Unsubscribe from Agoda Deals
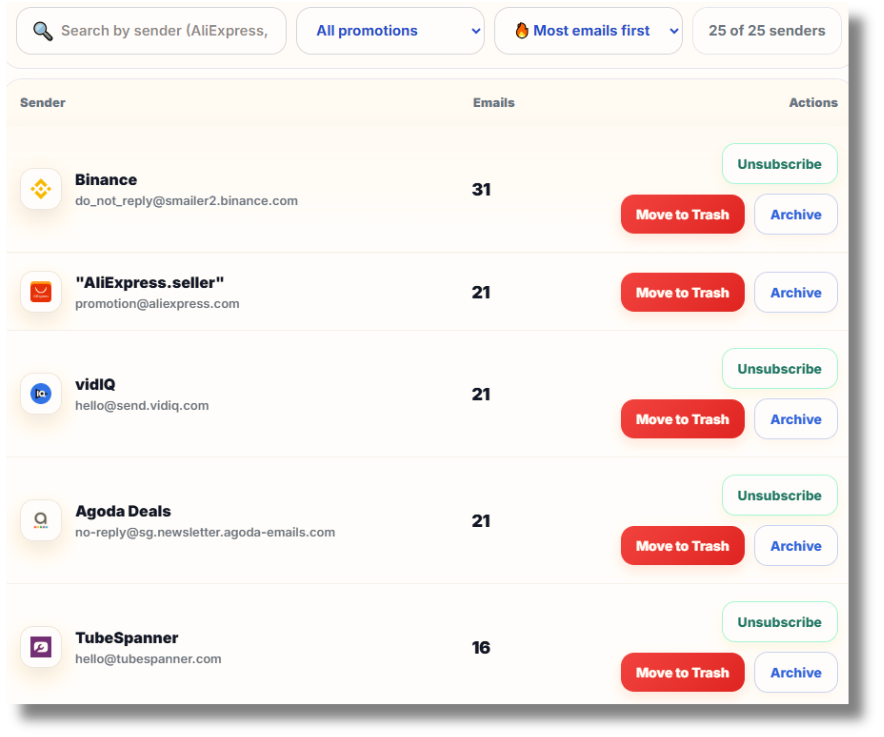The height and width of the screenshot is (737, 884). tap(779, 495)
